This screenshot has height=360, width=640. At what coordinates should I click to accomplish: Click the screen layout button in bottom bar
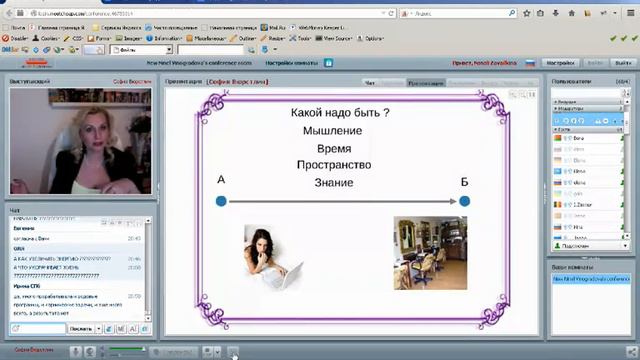point(208,352)
